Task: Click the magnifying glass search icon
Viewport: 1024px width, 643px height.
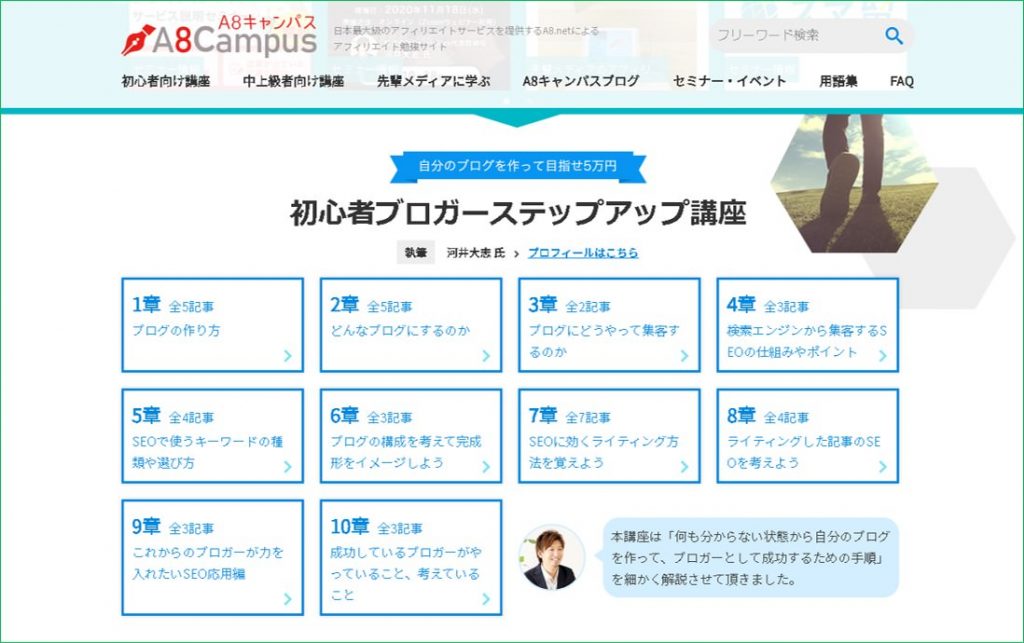Action: pos(893,36)
